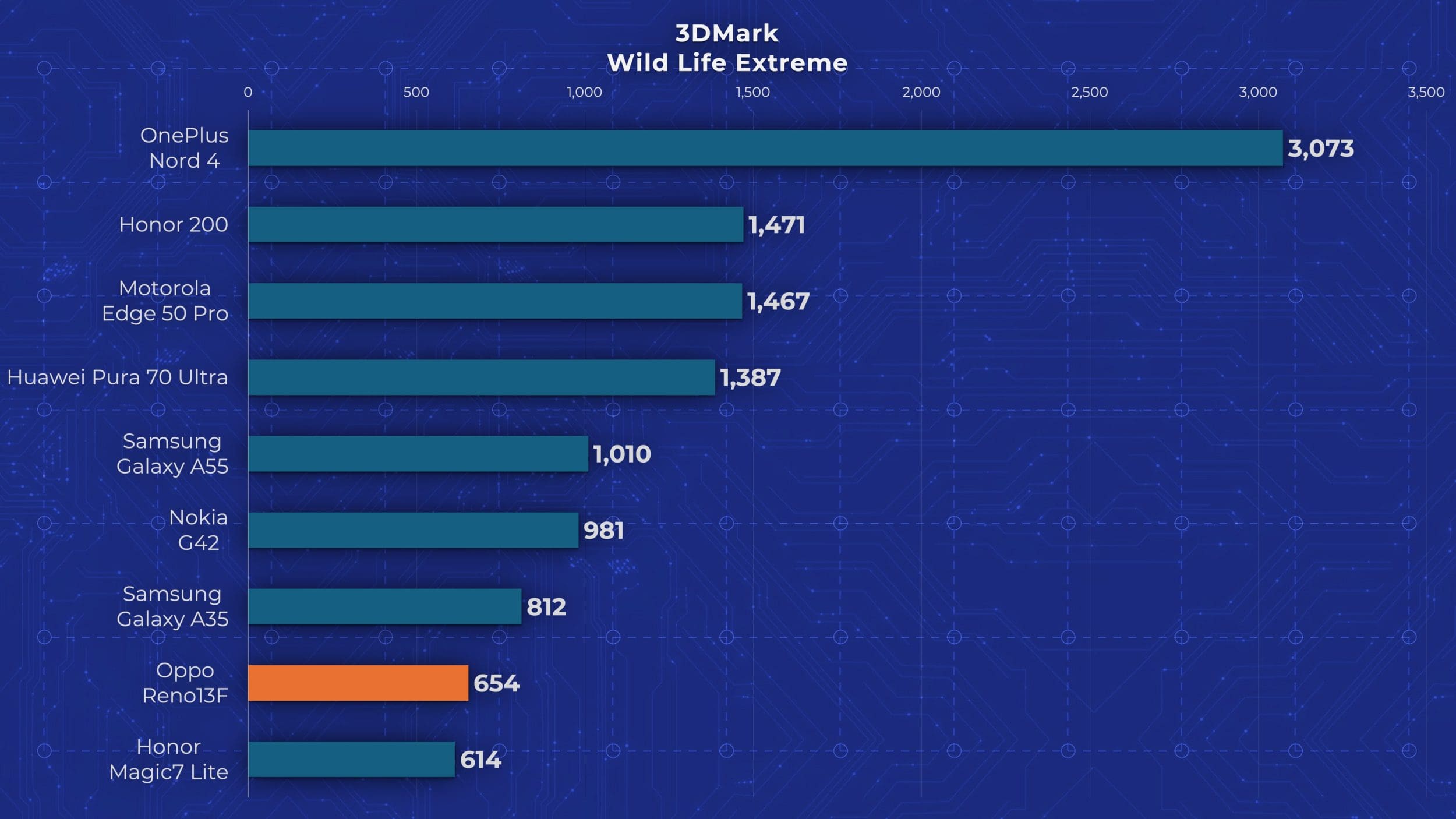Click the "Samsung Galaxy A35" device label
Viewport: 1456px width, 819px height.
pos(172,606)
